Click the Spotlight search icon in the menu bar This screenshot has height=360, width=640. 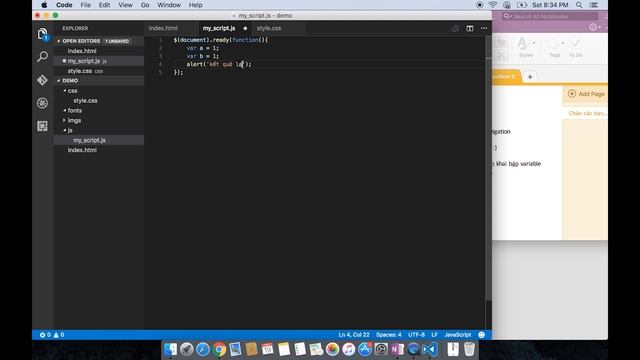point(579,5)
